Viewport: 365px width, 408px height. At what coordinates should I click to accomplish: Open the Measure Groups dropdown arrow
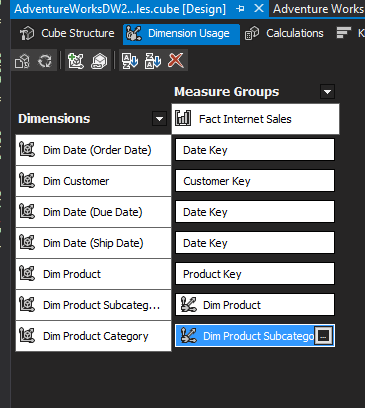point(327,91)
